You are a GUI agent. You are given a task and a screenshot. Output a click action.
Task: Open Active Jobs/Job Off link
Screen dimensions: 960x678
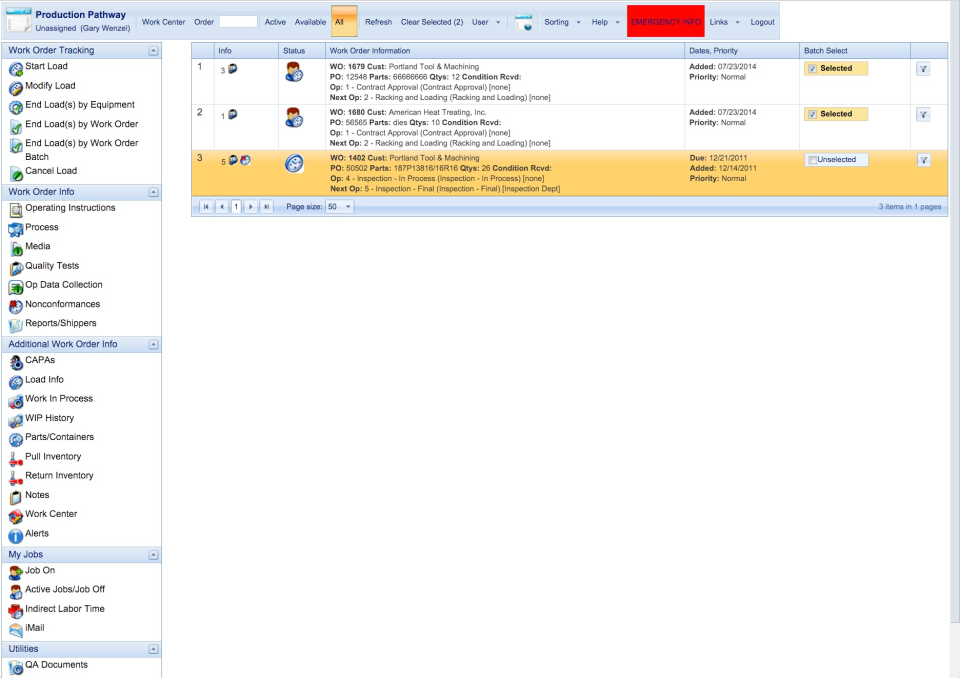[x=65, y=589]
